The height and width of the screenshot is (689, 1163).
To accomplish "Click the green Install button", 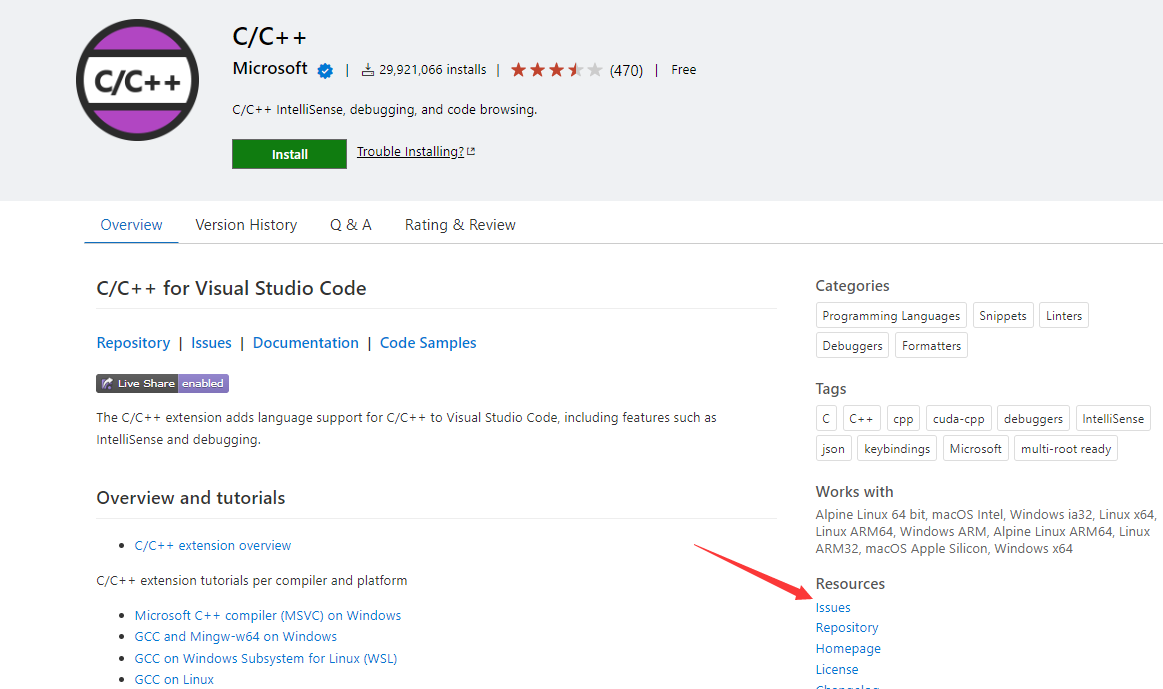I will 289,154.
